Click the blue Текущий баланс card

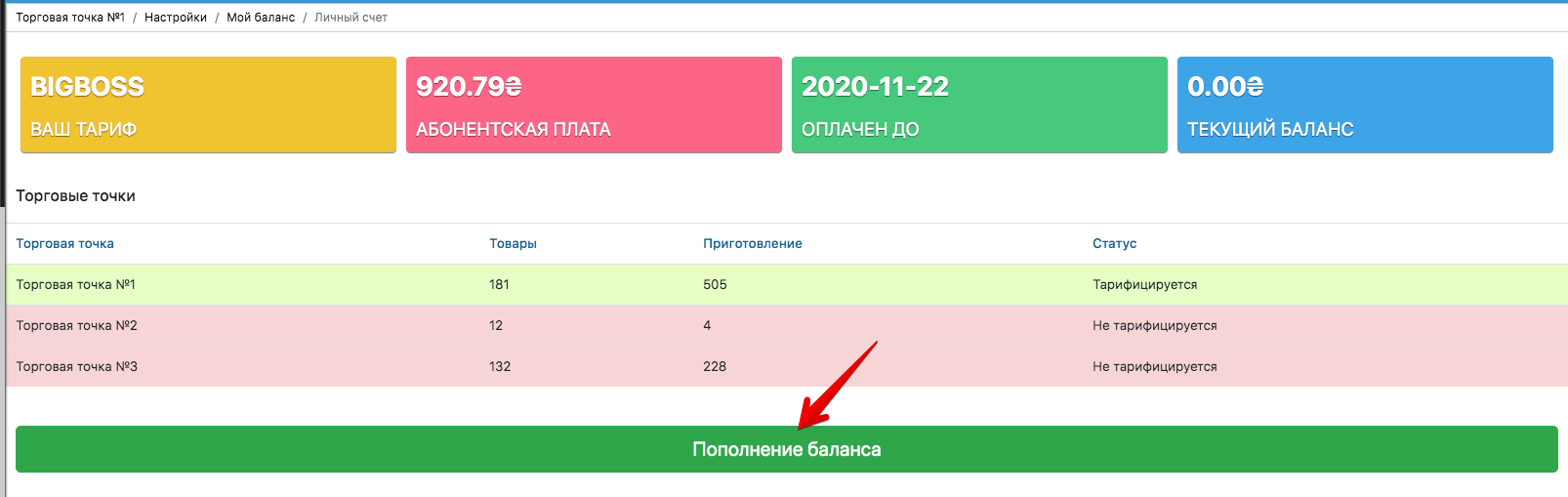click(x=1365, y=104)
